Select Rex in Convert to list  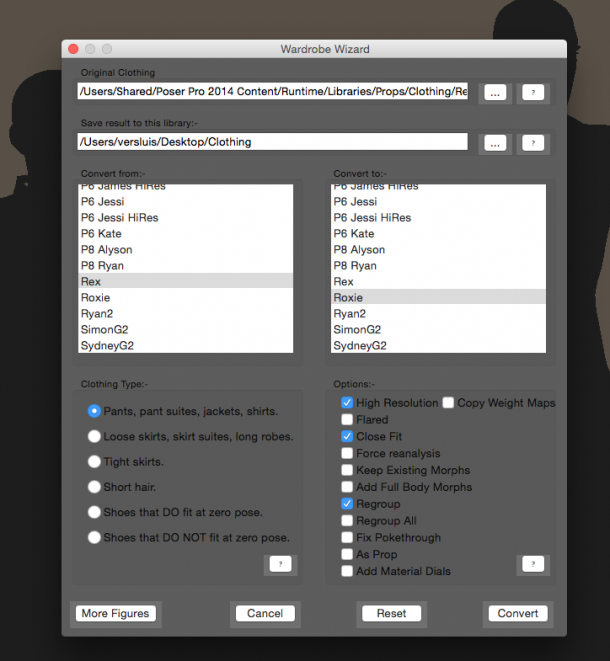pos(438,282)
